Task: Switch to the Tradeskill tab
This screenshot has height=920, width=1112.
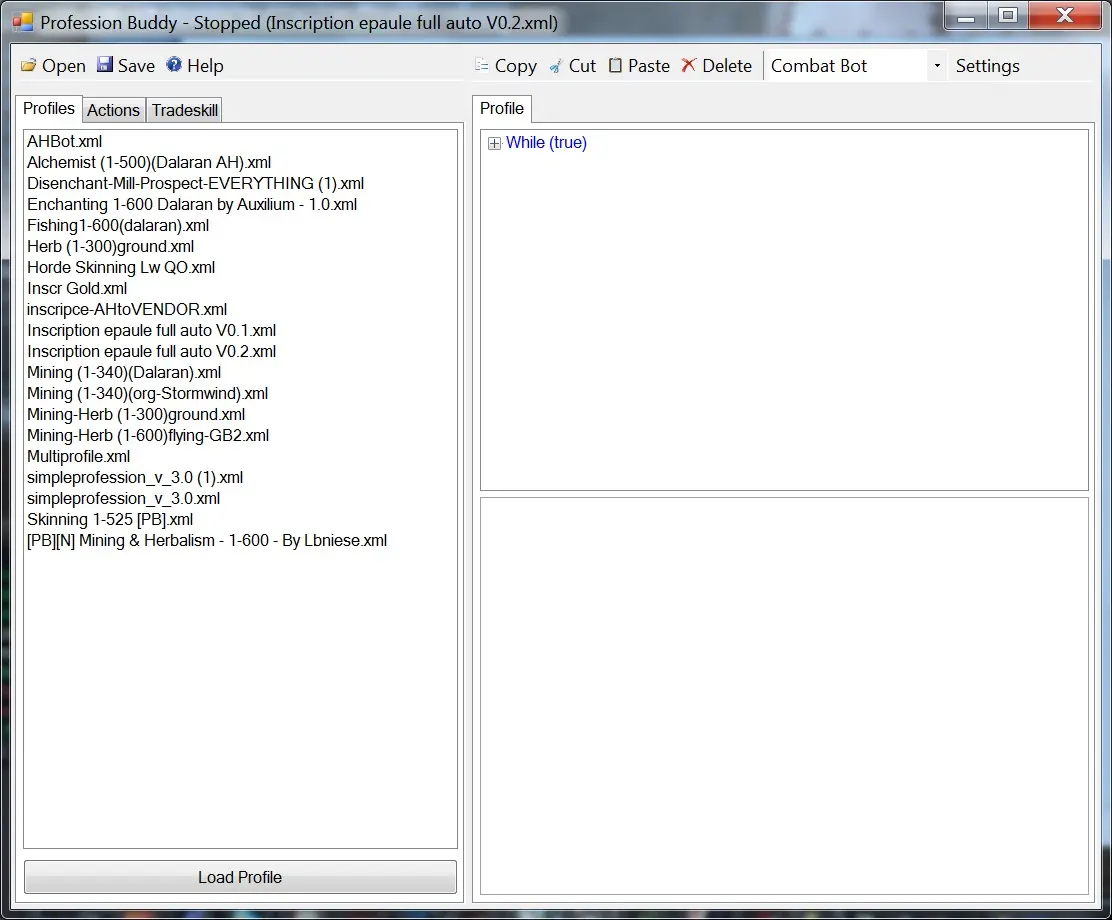Action: coord(184,111)
